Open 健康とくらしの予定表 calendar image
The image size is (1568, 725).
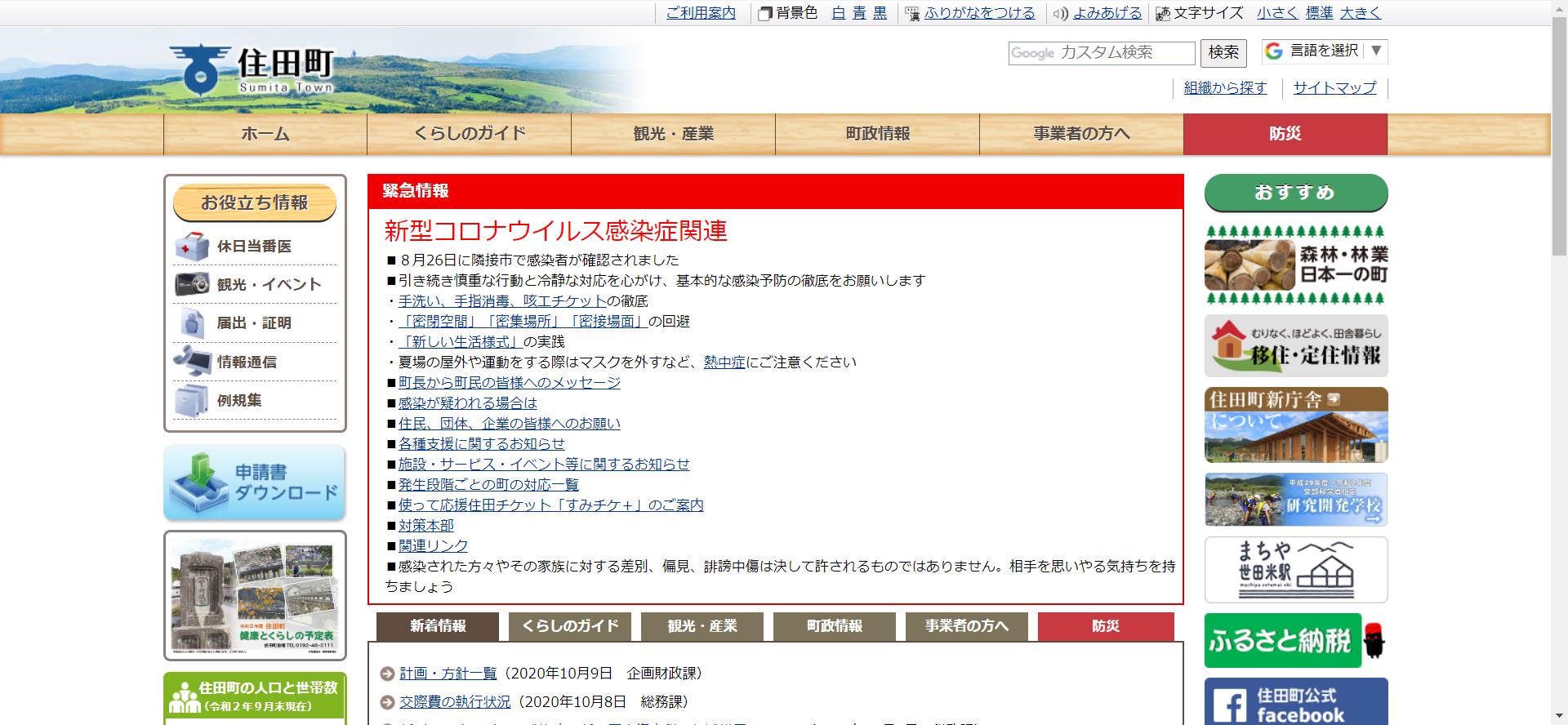point(255,596)
